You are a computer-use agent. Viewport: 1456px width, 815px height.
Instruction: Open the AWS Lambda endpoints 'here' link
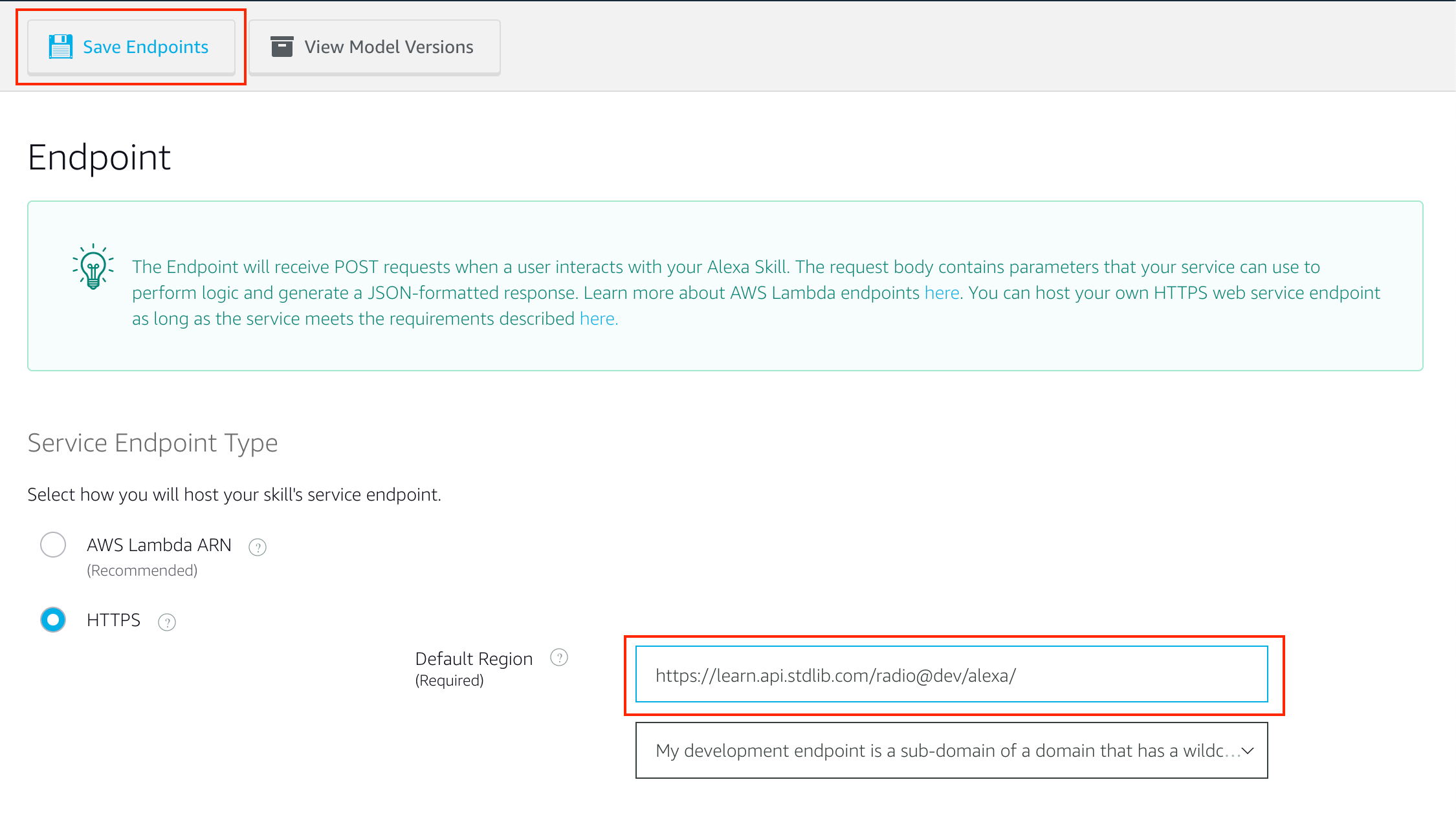pyautogui.click(x=942, y=293)
